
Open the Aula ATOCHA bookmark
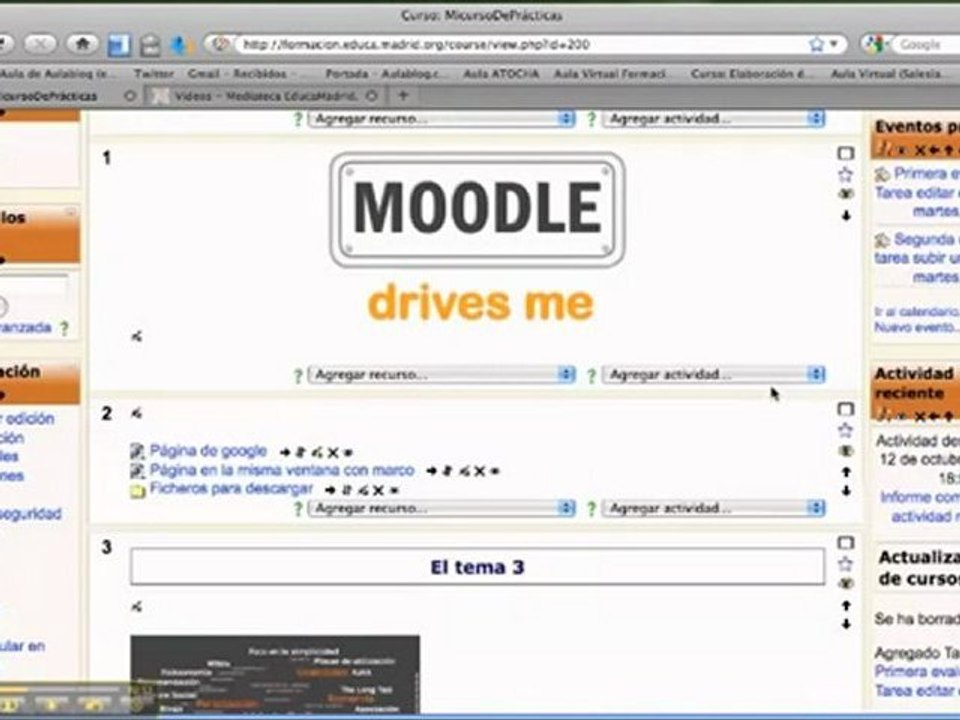501,73
